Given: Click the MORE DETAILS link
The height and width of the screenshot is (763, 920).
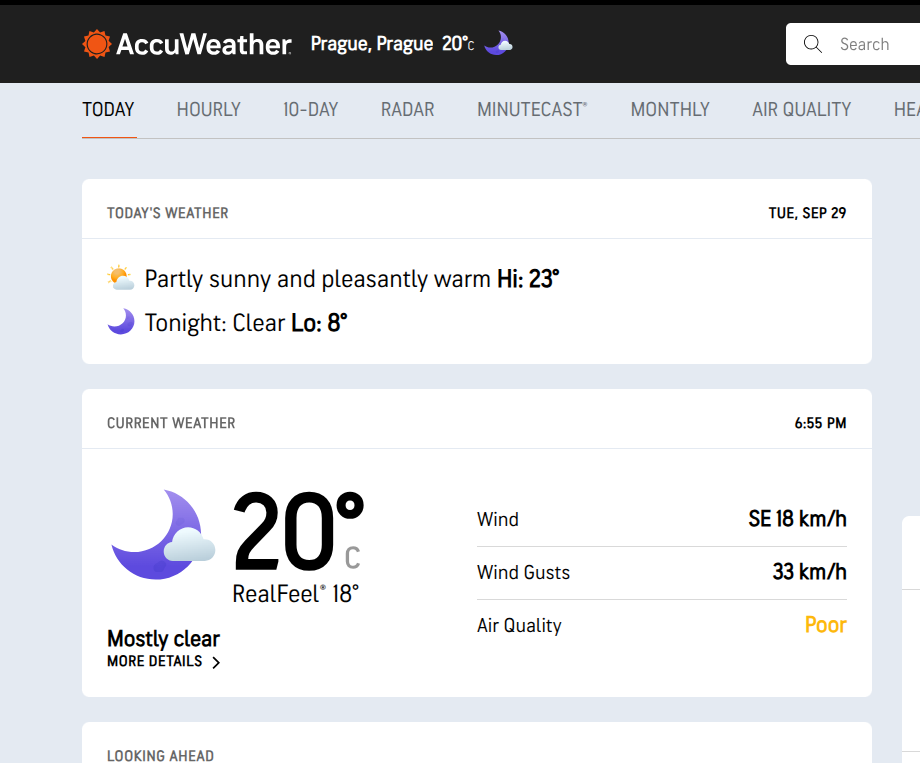Looking at the screenshot, I should [x=155, y=661].
